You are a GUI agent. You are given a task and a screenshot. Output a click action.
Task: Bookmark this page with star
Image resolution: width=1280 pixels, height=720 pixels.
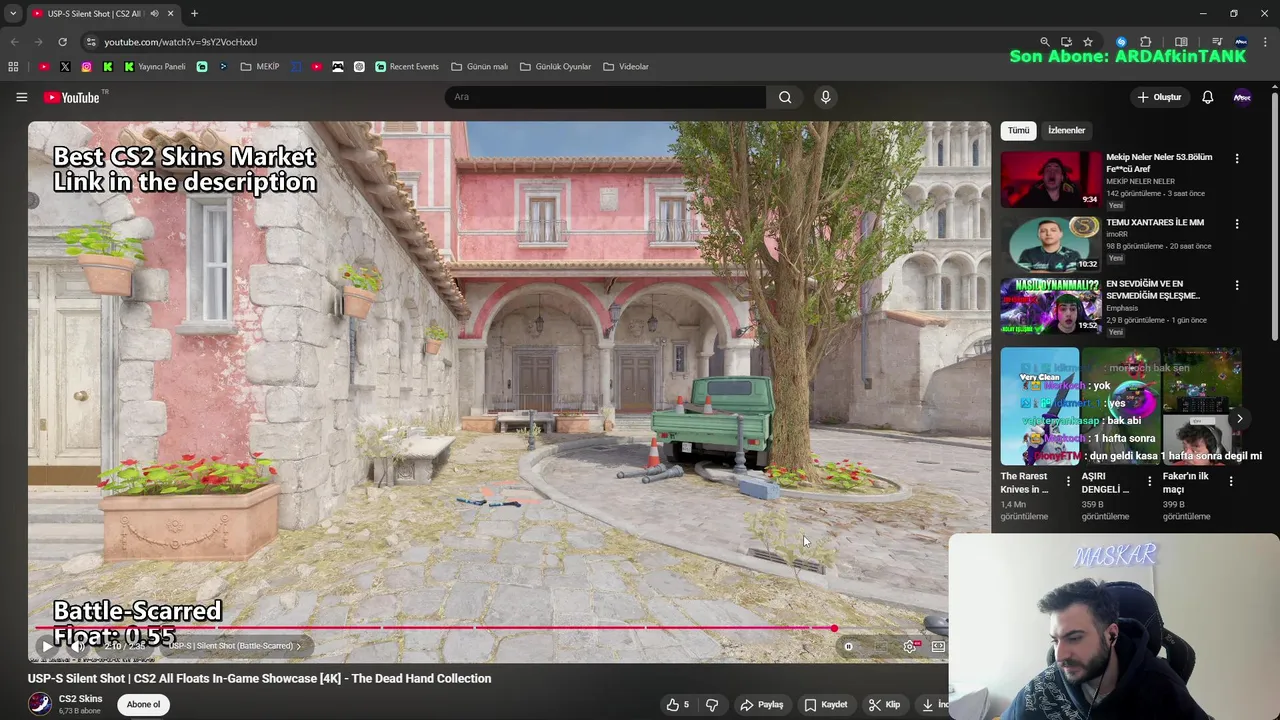pos(1088,42)
